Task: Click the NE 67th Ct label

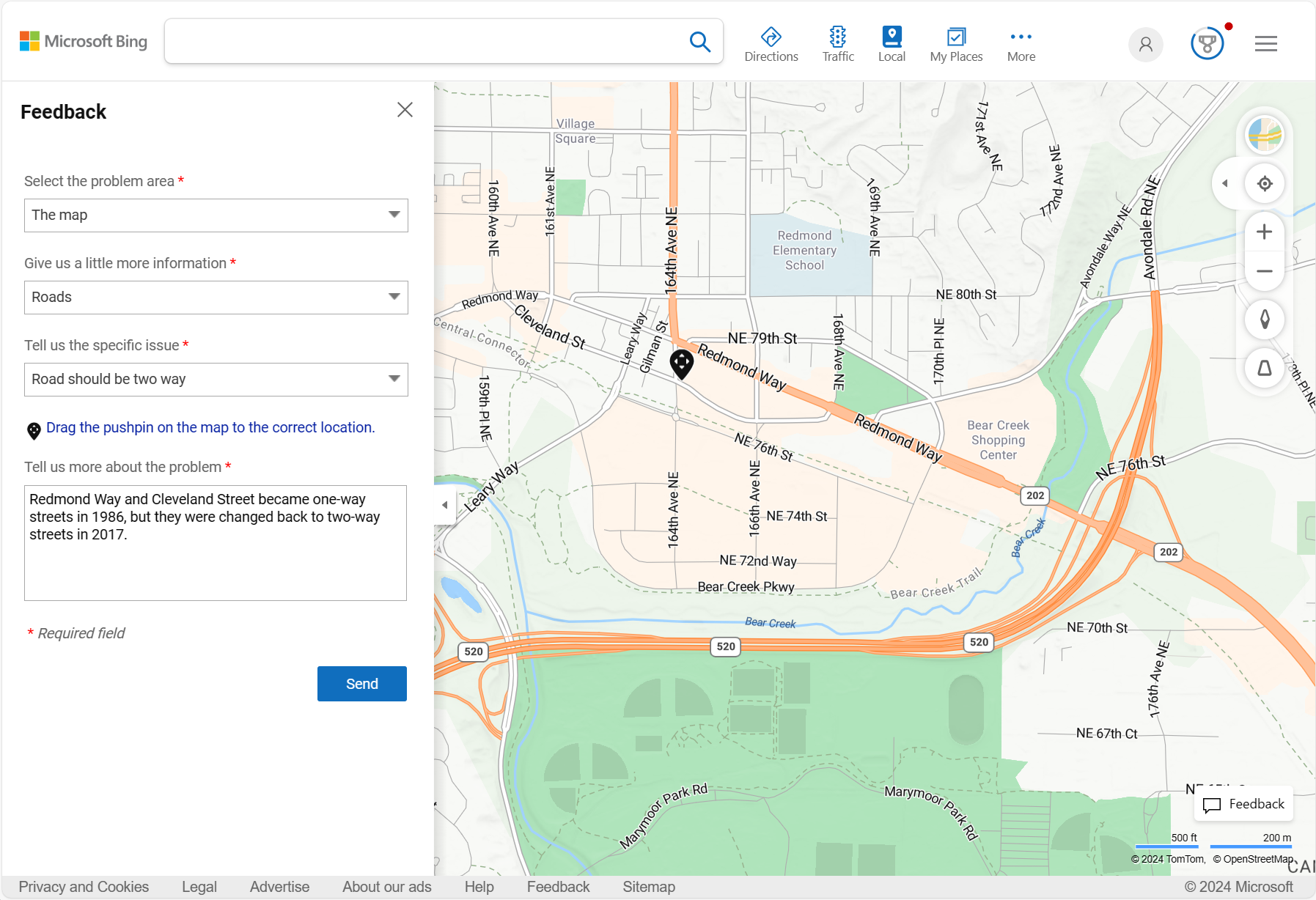Action: 1106,733
